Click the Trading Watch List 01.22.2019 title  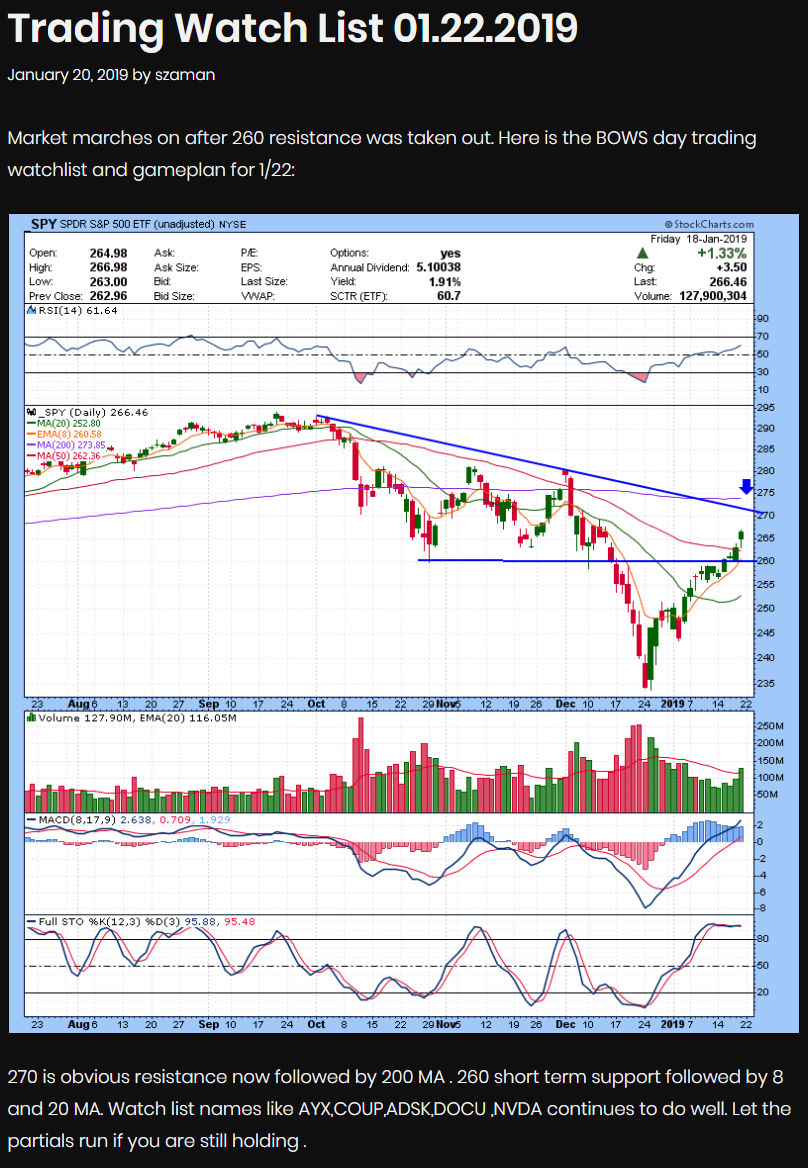[293, 28]
